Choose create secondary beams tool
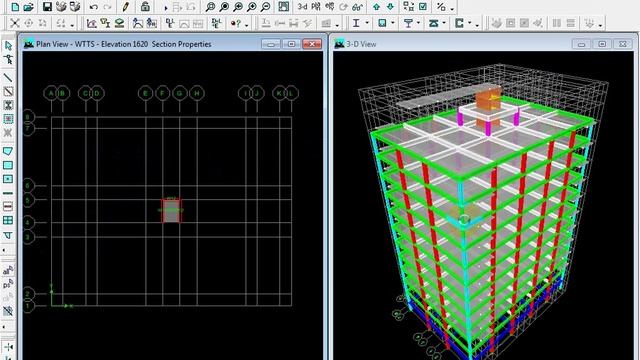This screenshot has width=640, height=360. [x=8, y=119]
